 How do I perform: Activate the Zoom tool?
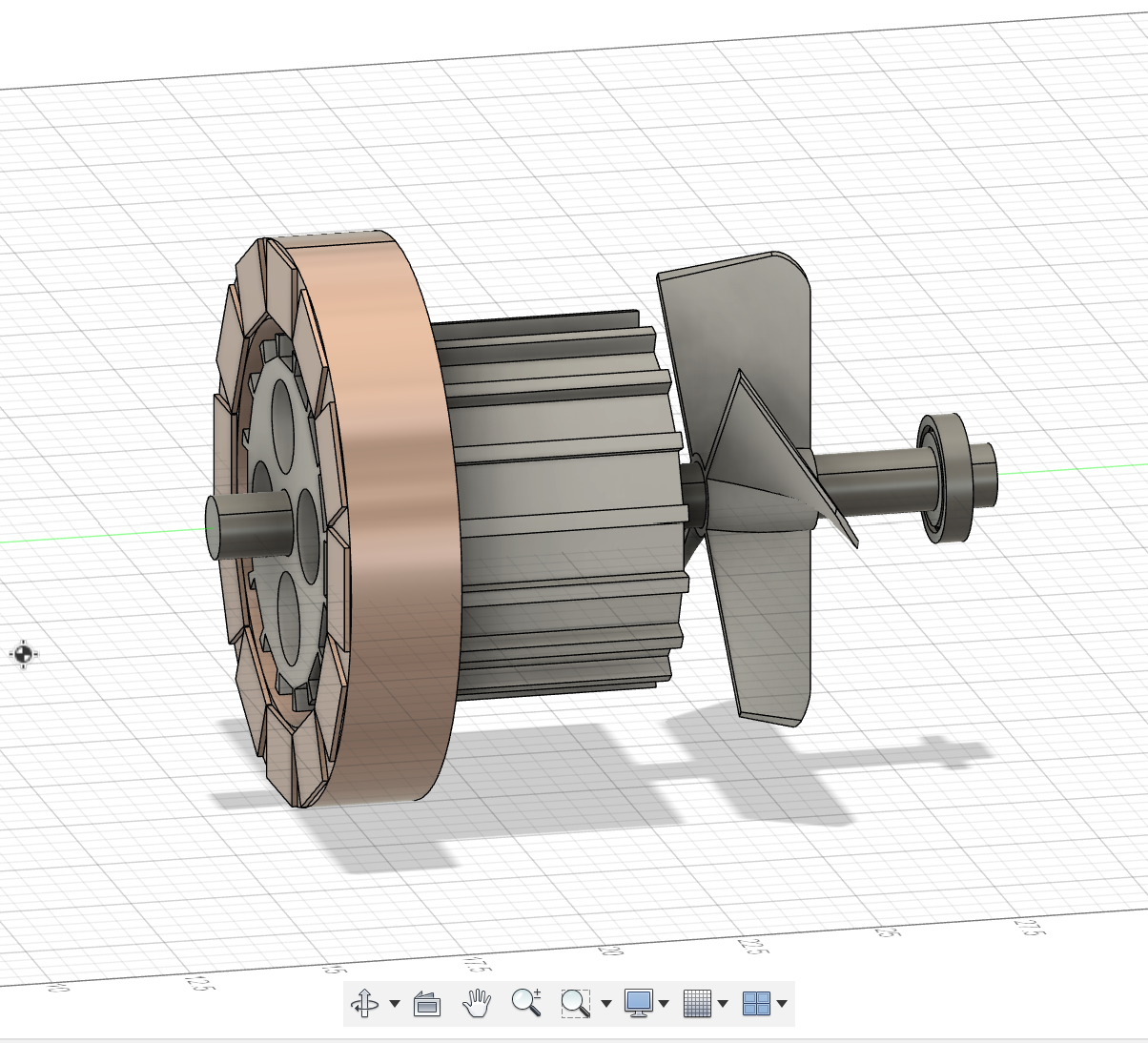tap(527, 1002)
